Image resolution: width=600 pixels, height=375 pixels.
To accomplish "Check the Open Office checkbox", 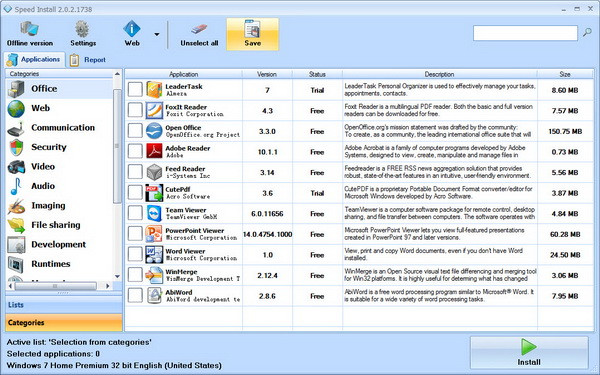I will pos(135,131).
